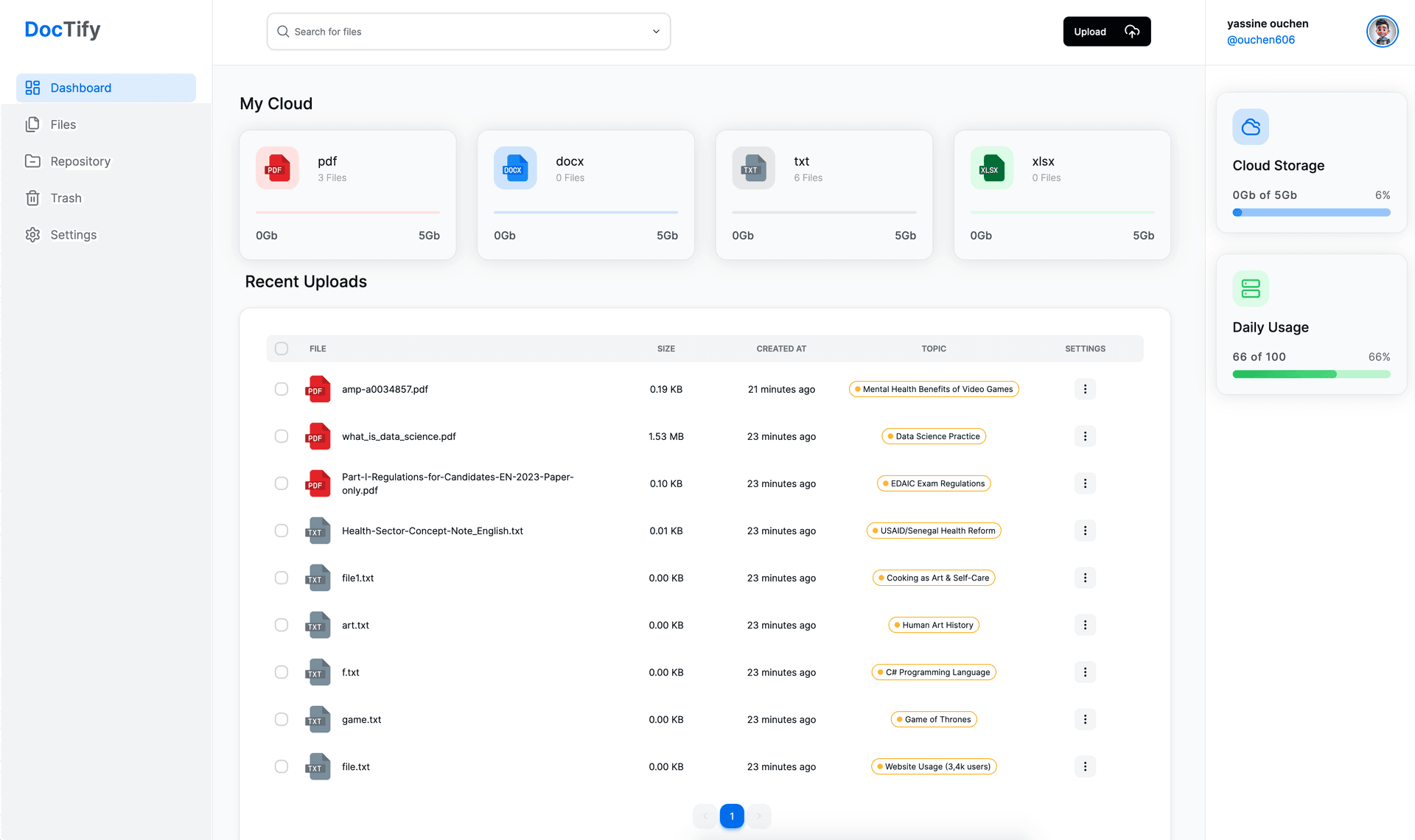
Task: Open three-dot menu for Part-I-Regulations pdf
Action: point(1085,483)
